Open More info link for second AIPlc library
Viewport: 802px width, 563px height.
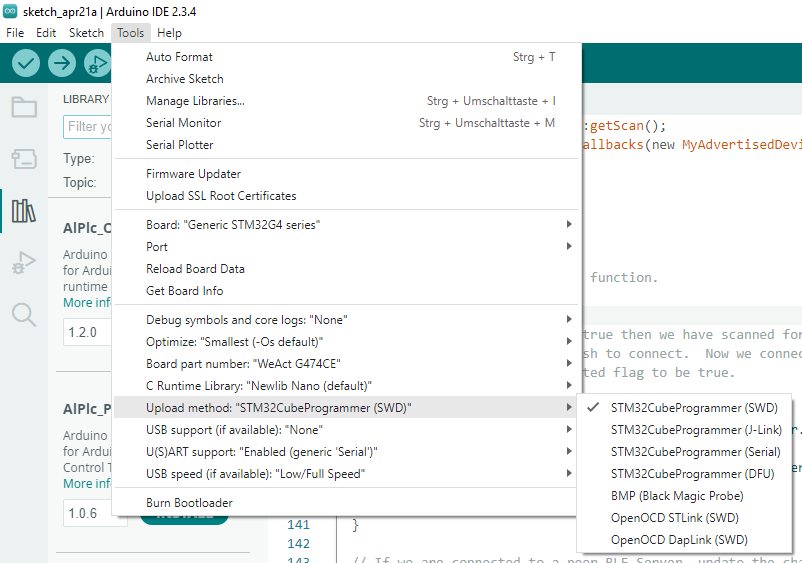(87, 484)
